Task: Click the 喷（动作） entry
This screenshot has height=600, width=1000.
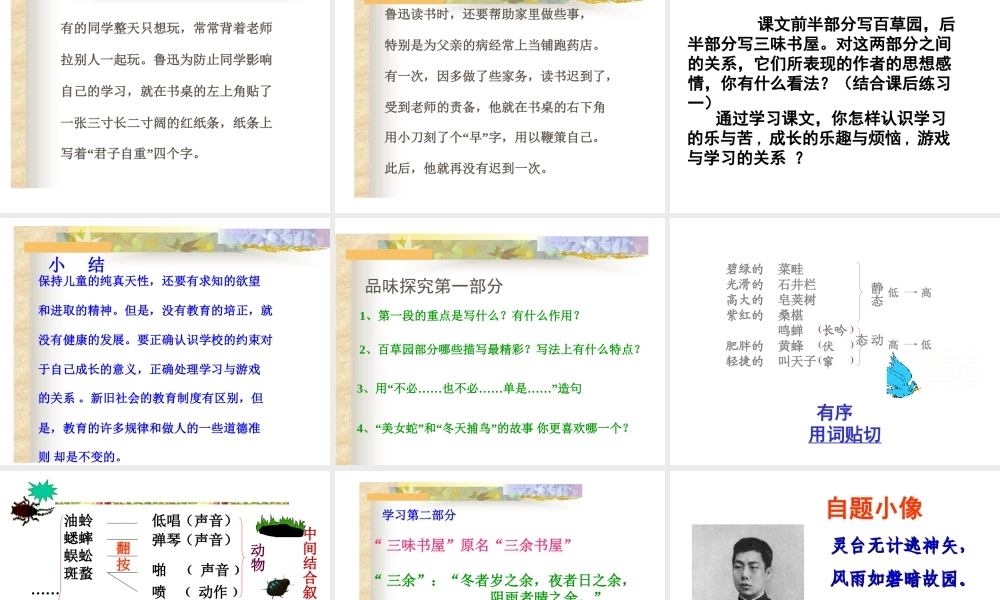Action: point(196,592)
